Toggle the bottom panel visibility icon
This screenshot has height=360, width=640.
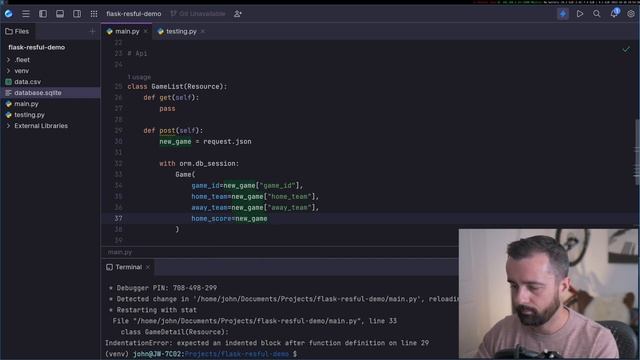pyautogui.click(x=60, y=14)
